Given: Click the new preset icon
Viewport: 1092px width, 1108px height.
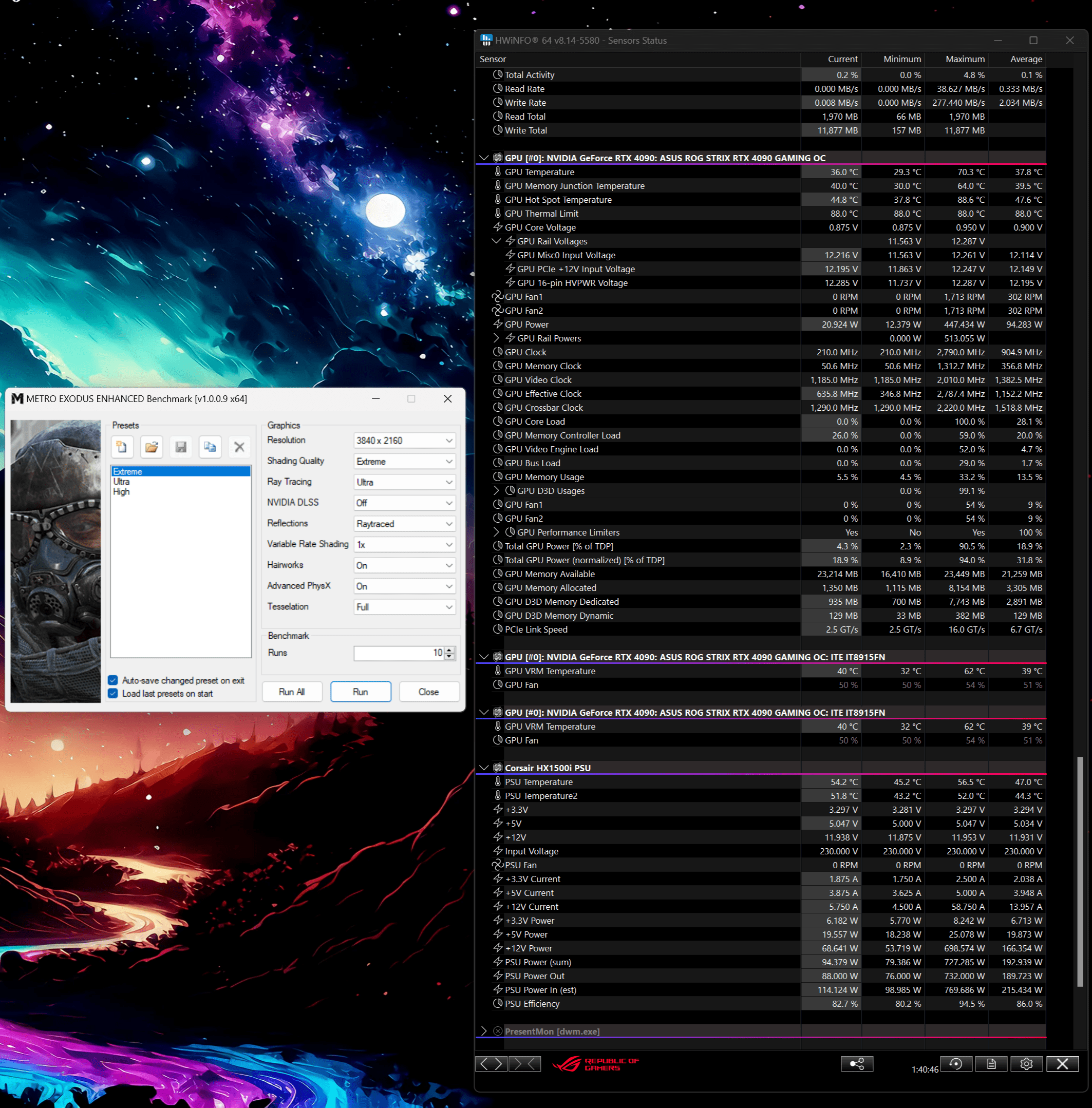Looking at the screenshot, I should click(122, 447).
